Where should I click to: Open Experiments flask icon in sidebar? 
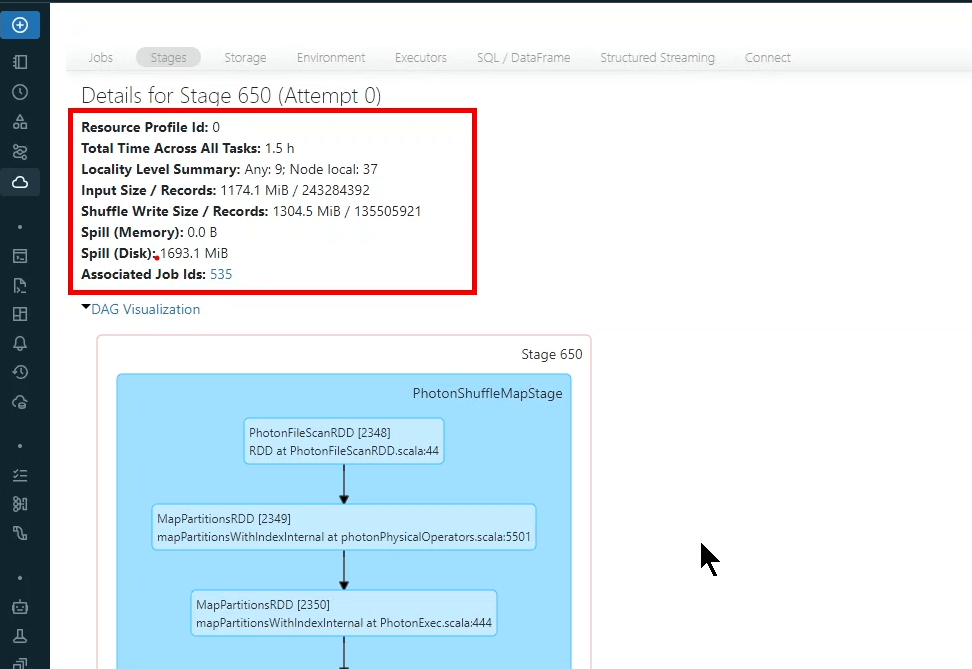pyautogui.click(x=20, y=635)
